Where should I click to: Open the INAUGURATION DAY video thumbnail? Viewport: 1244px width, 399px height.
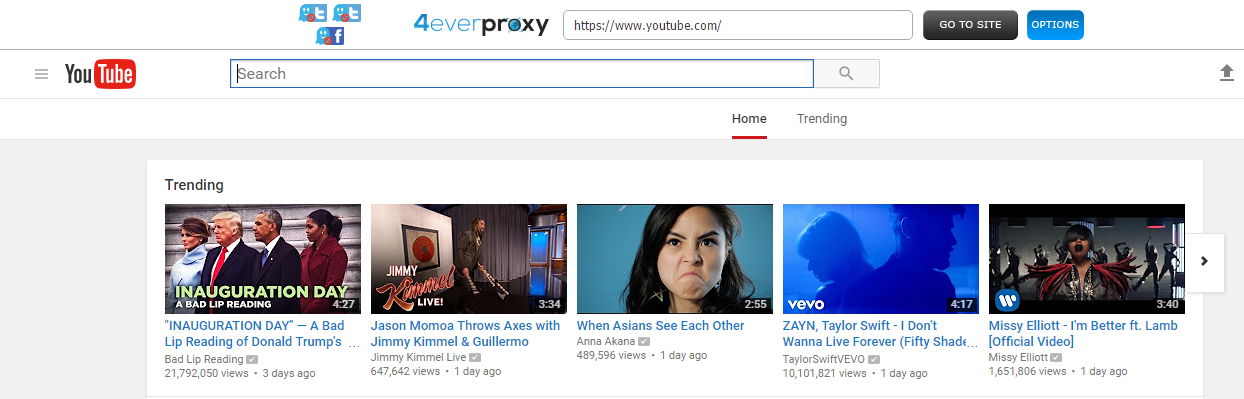point(263,259)
